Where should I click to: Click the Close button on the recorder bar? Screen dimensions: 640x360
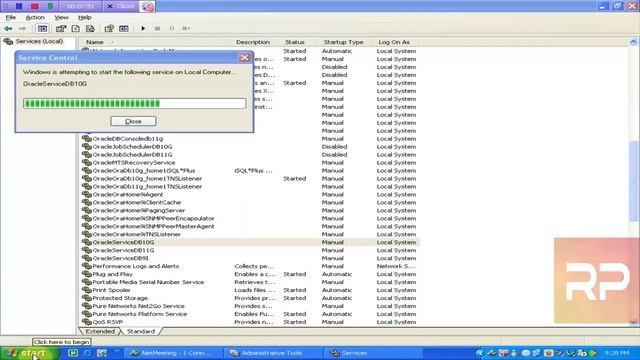click(121, 6)
